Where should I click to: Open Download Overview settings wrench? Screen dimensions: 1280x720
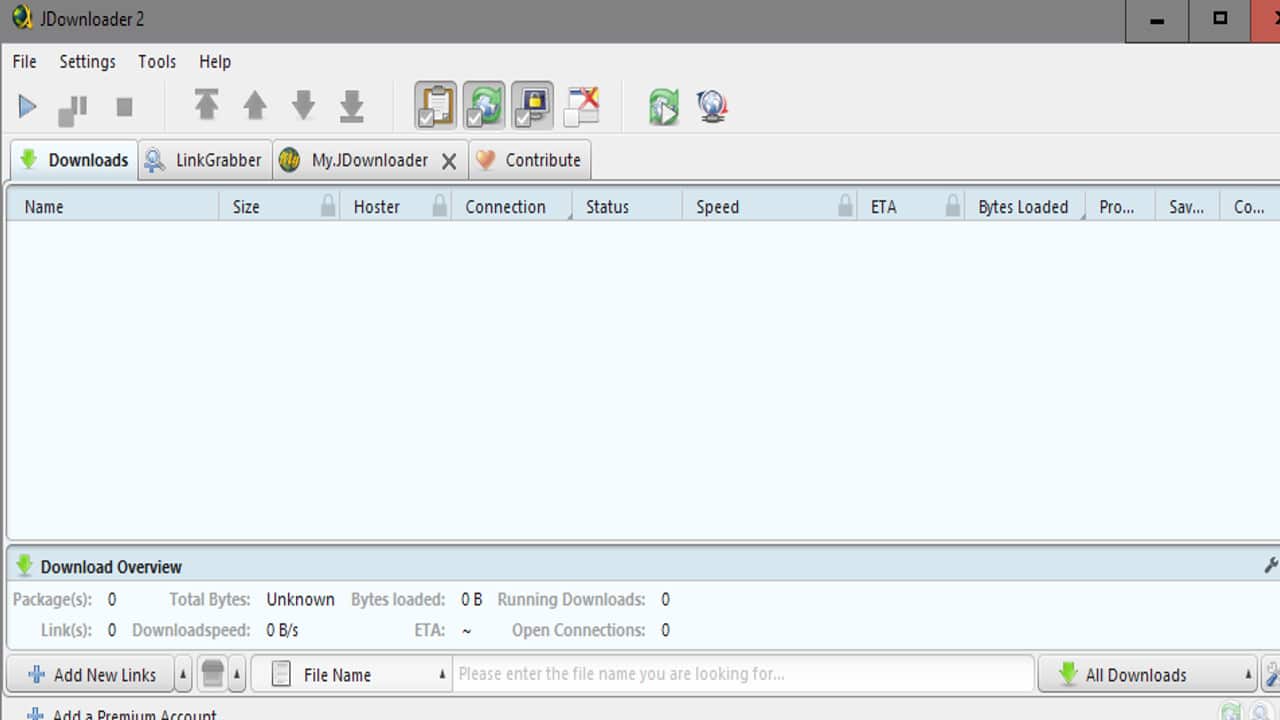(1271, 566)
